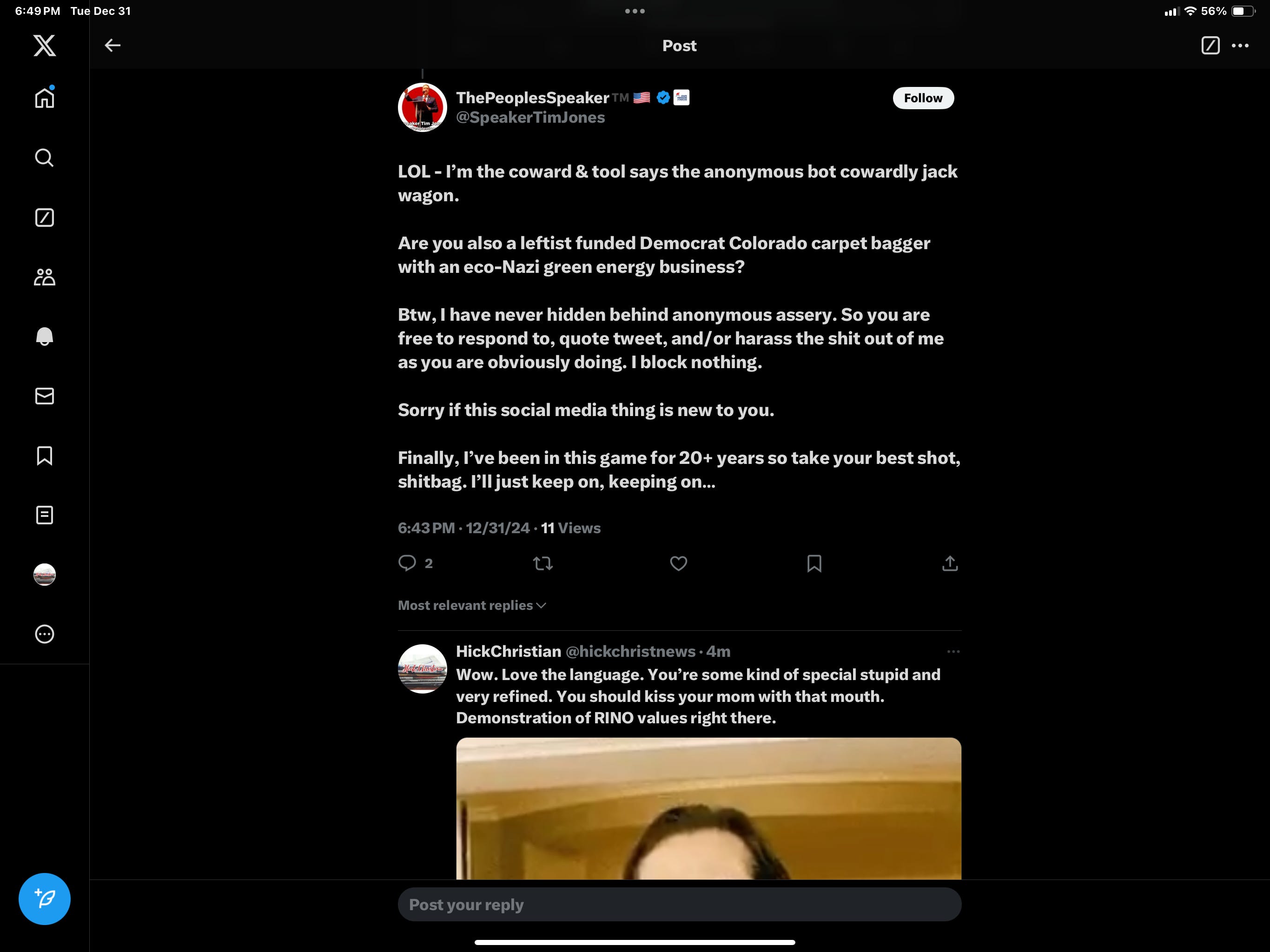Screen dimensions: 1270x952
Task: Tap the Post your reply field
Action: point(679,904)
